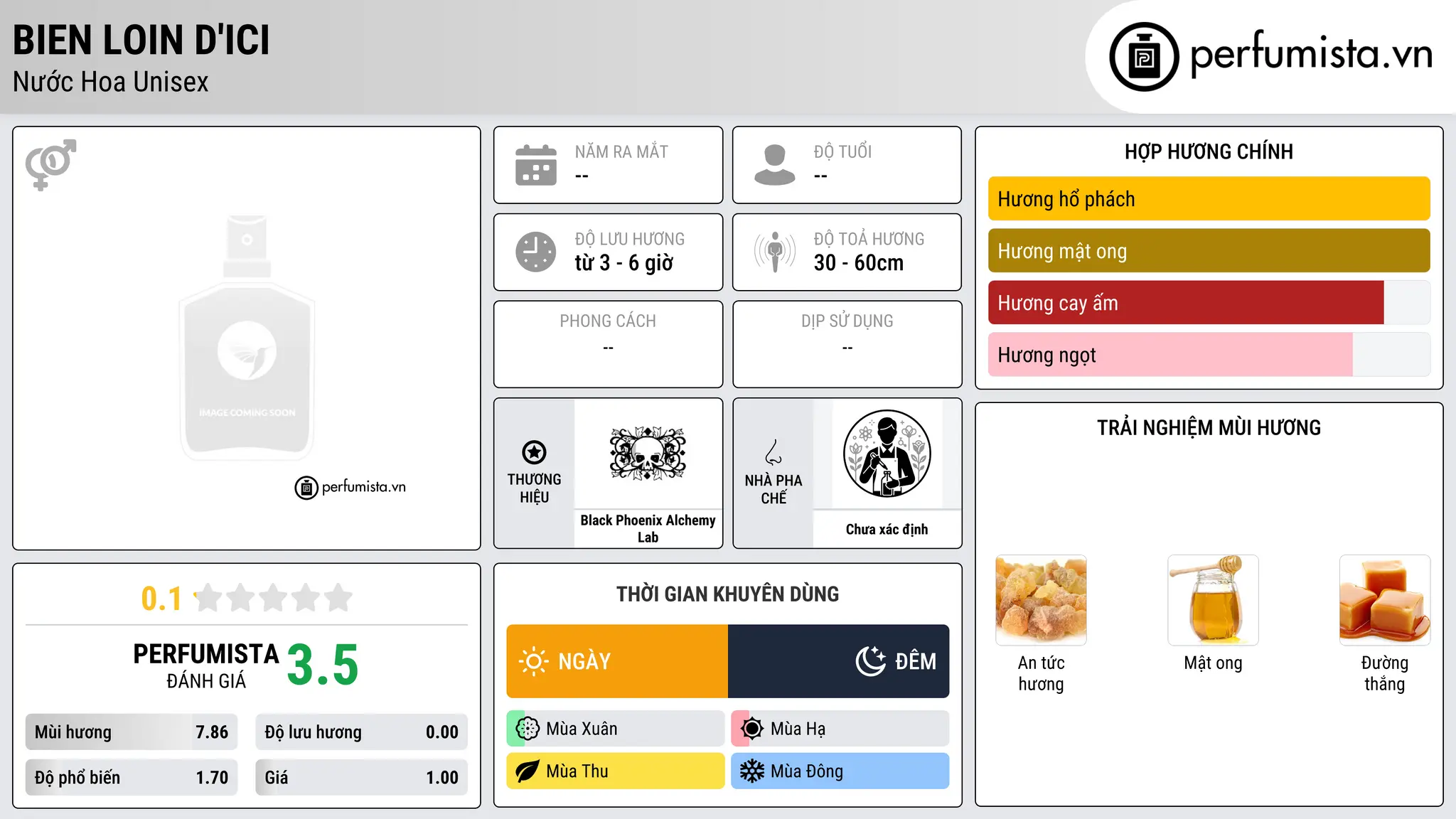Click the PERFUMISTA ĐÁNH GIÁ label
Viewport: 1456px width, 819px height.
tap(206, 665)
